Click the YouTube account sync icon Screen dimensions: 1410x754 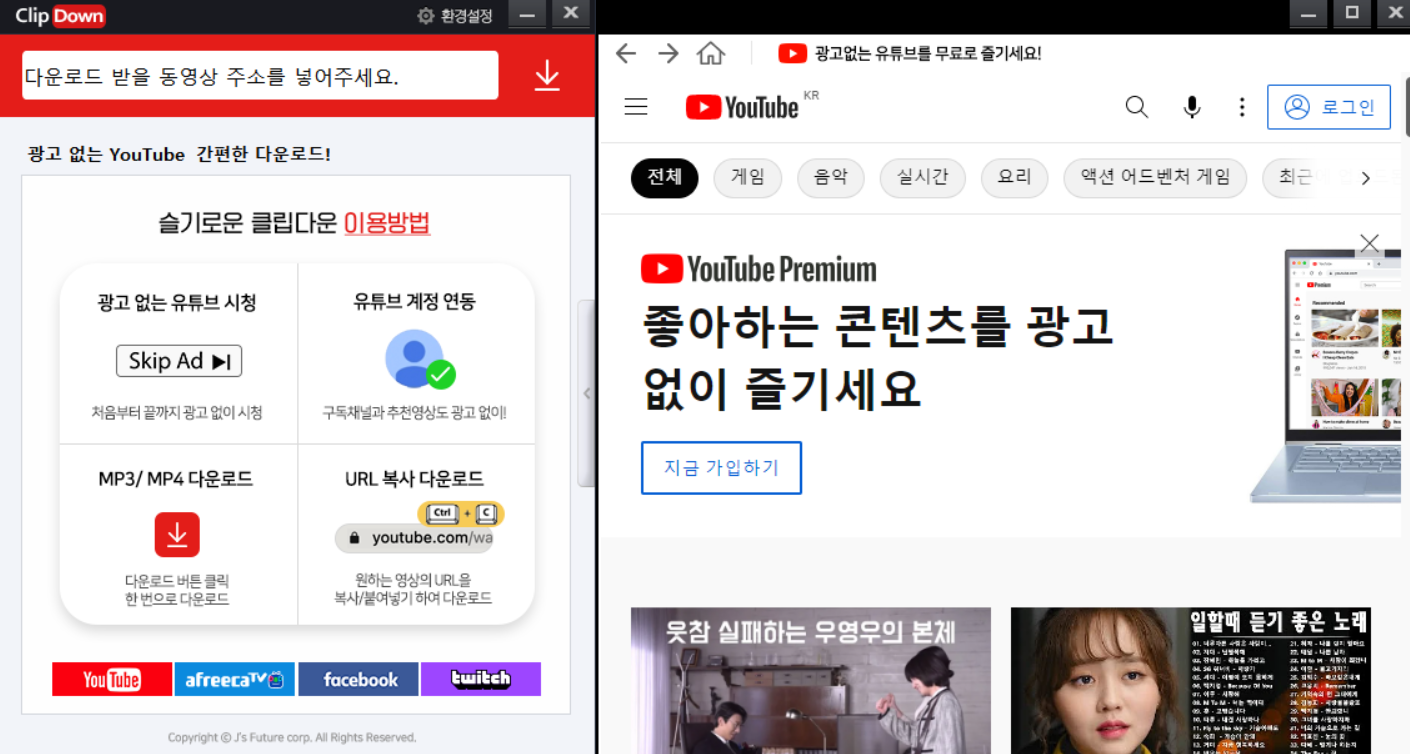coord(419,359)
